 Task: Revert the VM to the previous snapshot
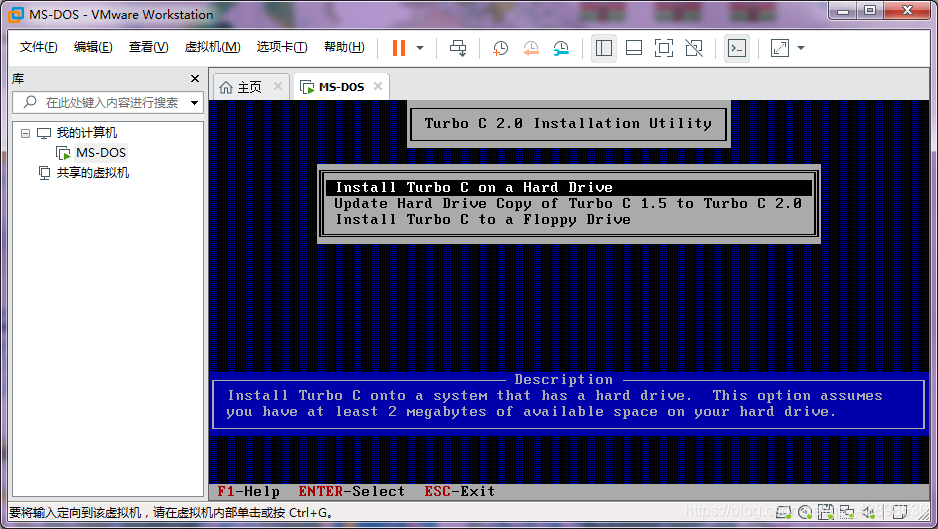click(531, 48)
